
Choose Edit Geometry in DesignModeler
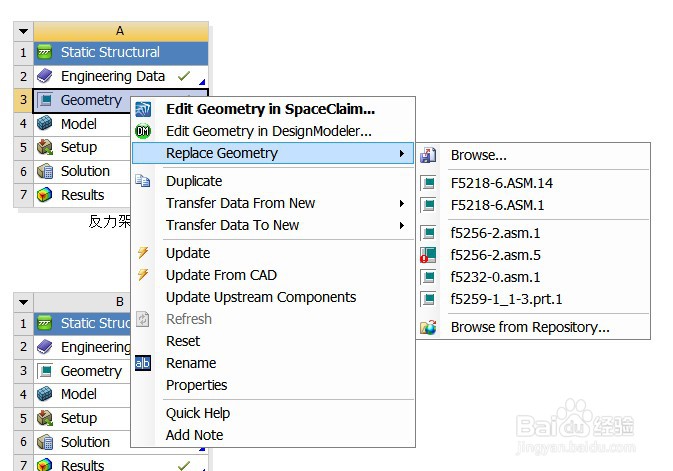(x=273, y=131)
